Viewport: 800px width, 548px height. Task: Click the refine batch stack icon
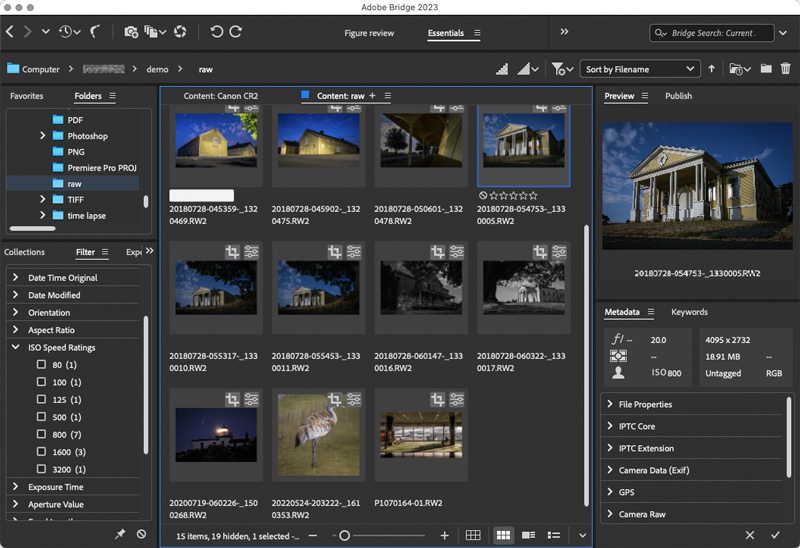tap(151, 32)
